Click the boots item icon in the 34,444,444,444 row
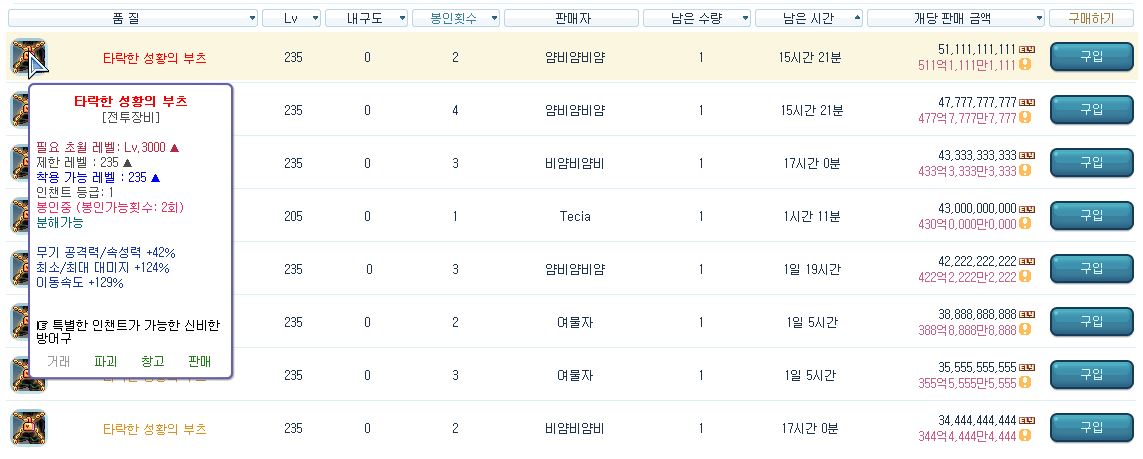This screenshot has height=459, width=1143. click(28, 428)
